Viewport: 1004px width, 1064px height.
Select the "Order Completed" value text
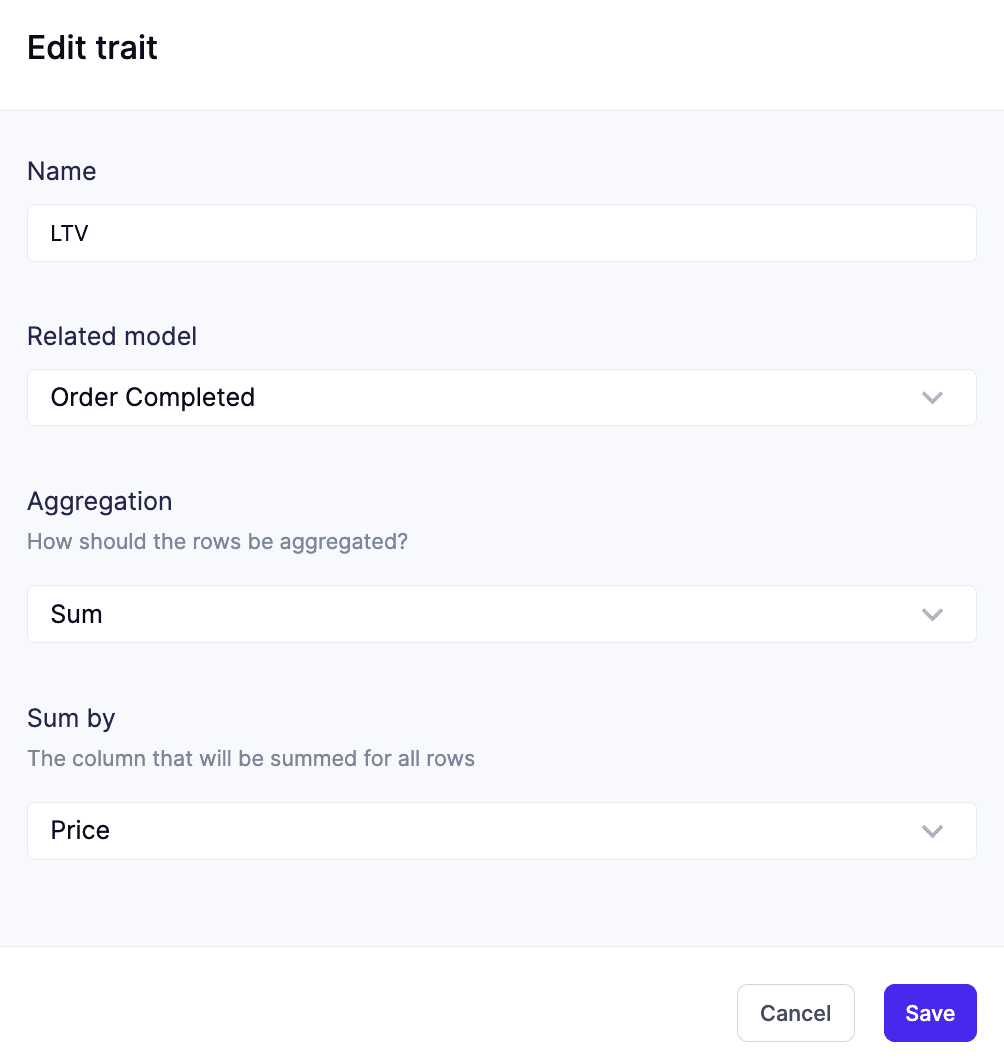point(153,398)
